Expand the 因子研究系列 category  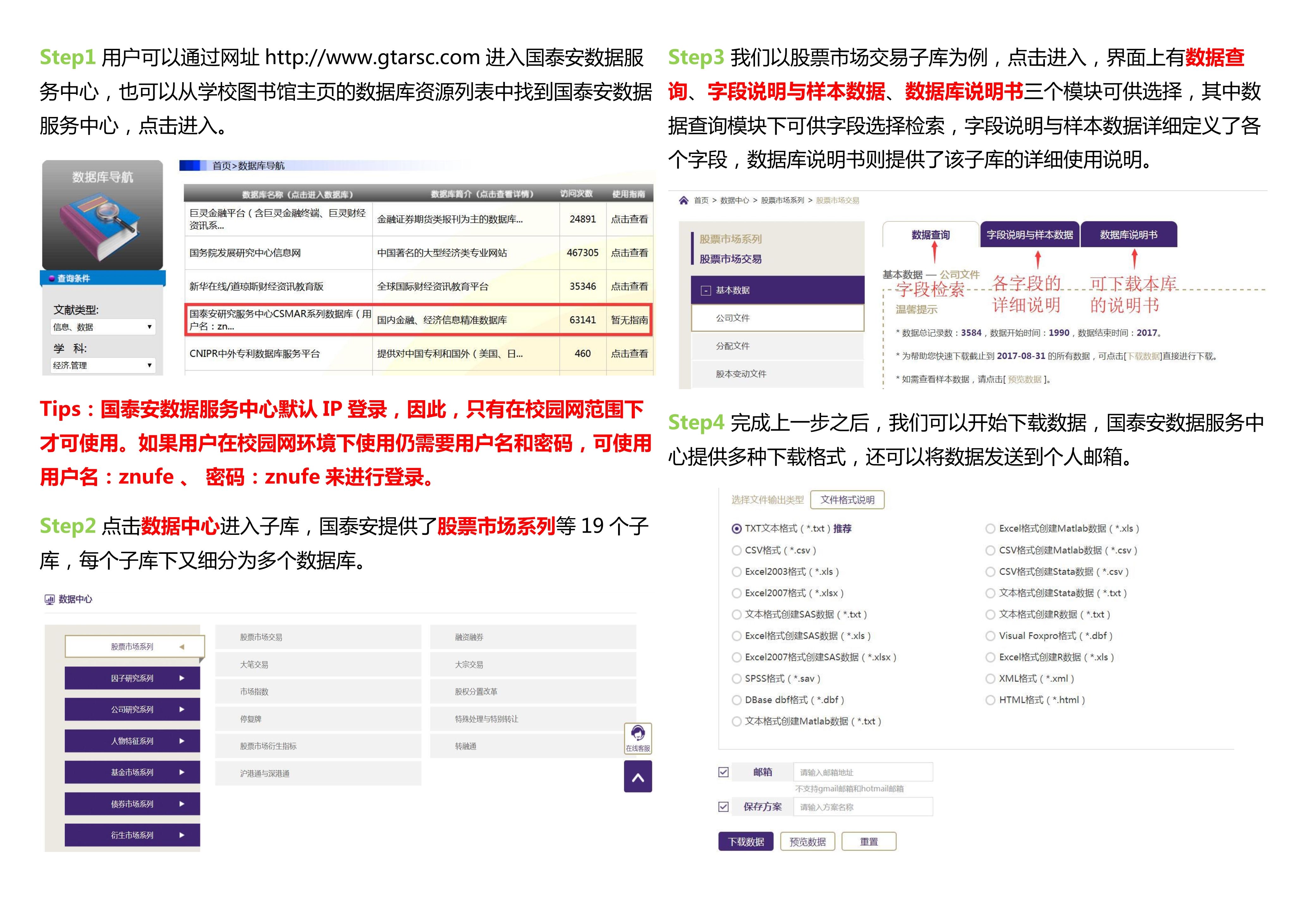point(132,678)
